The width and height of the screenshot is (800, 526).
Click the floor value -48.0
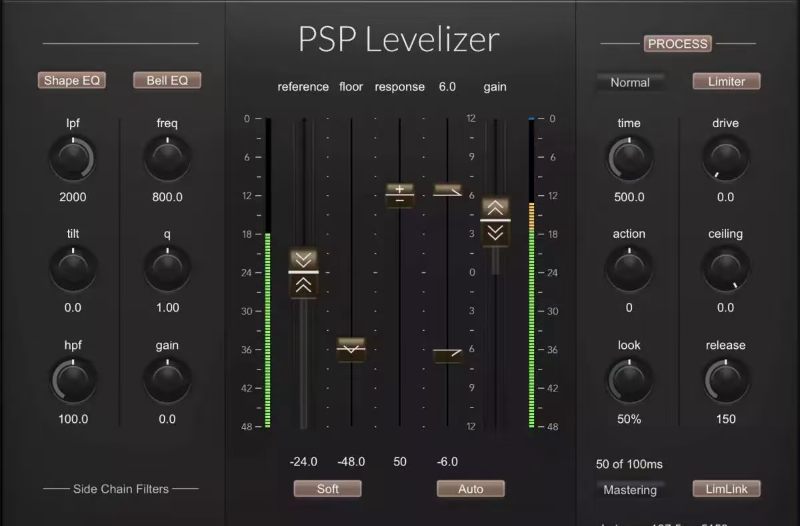[x=351, y=462]
